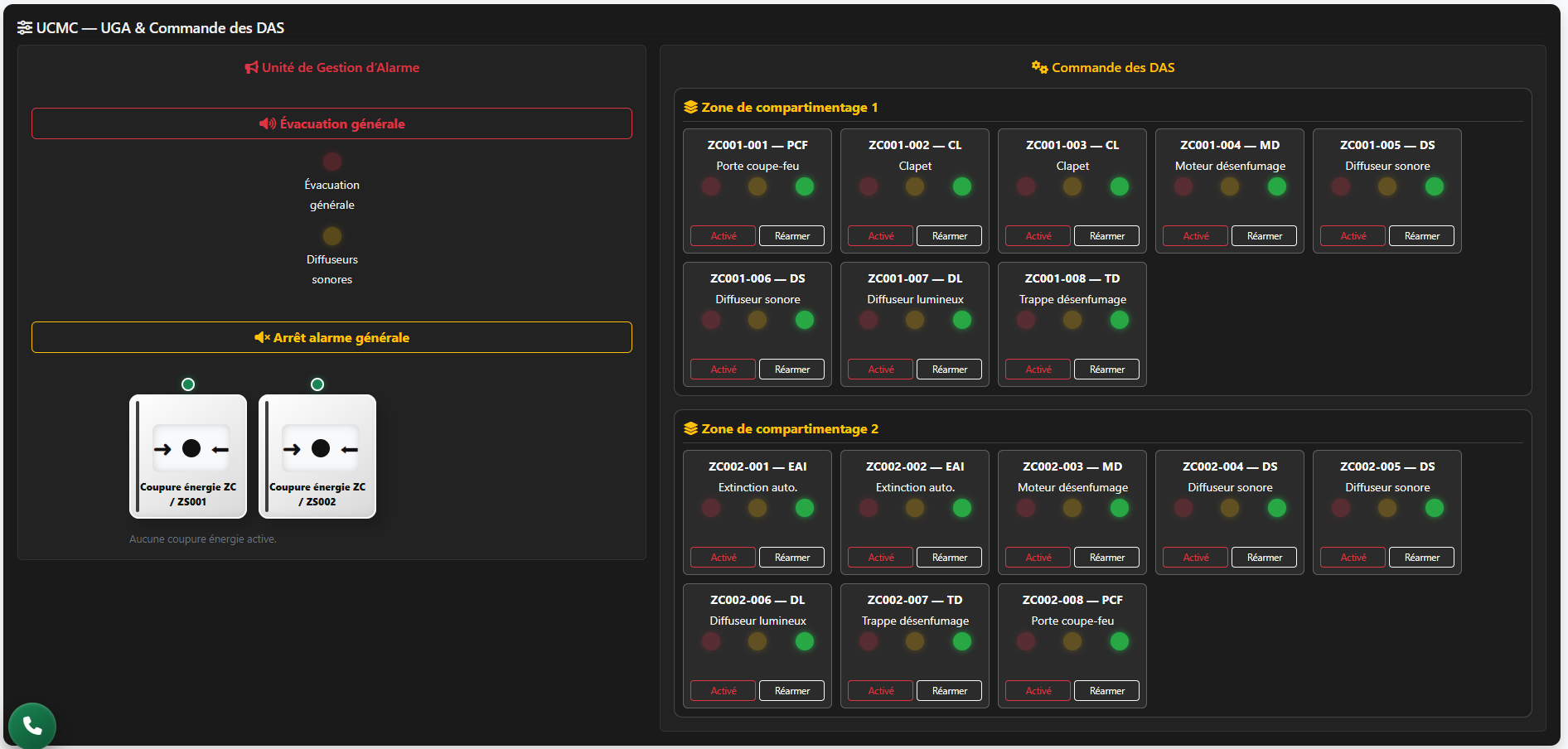
Task: Activate ZC002-001 Extinction auto.
Action: pyautogui.click(x=724, y=558)
